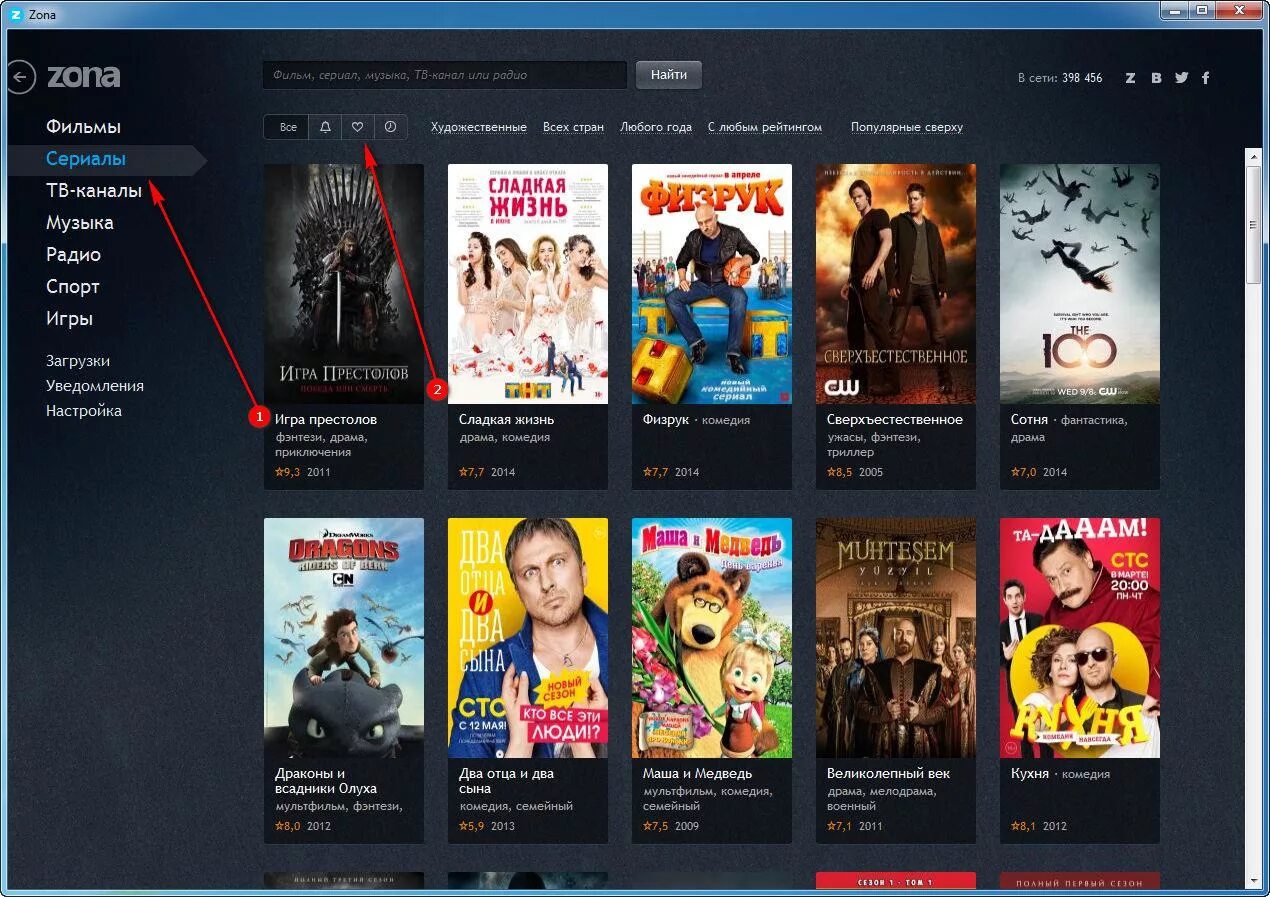
Task: Click the 9,3 rating of Игра престолов
Action: click(x=288, y=472)
